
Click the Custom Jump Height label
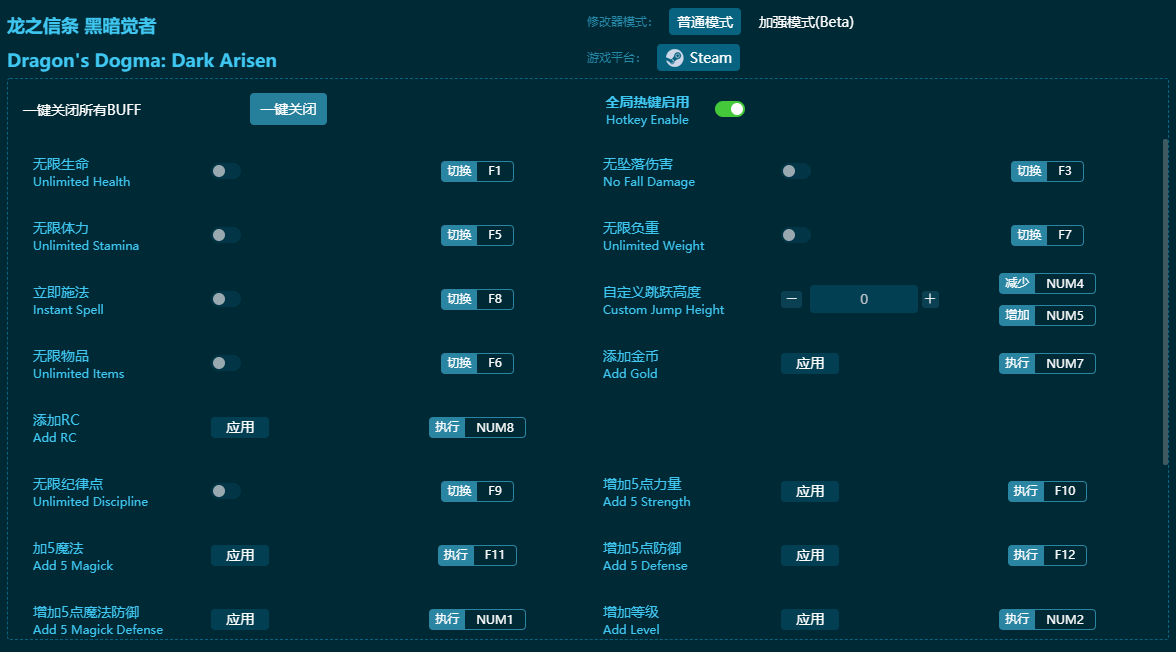coord(663,310)
